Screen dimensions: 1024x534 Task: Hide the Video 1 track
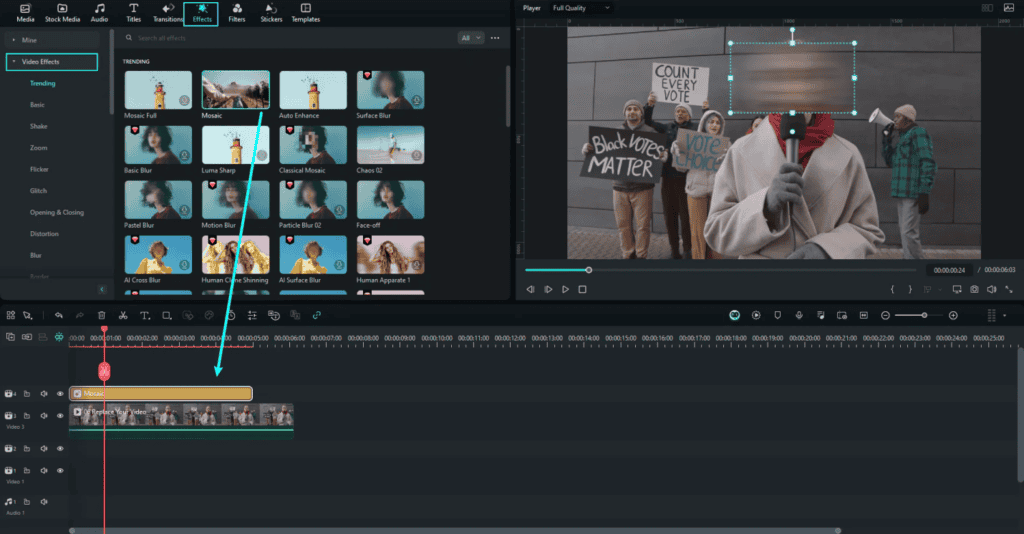60,470
